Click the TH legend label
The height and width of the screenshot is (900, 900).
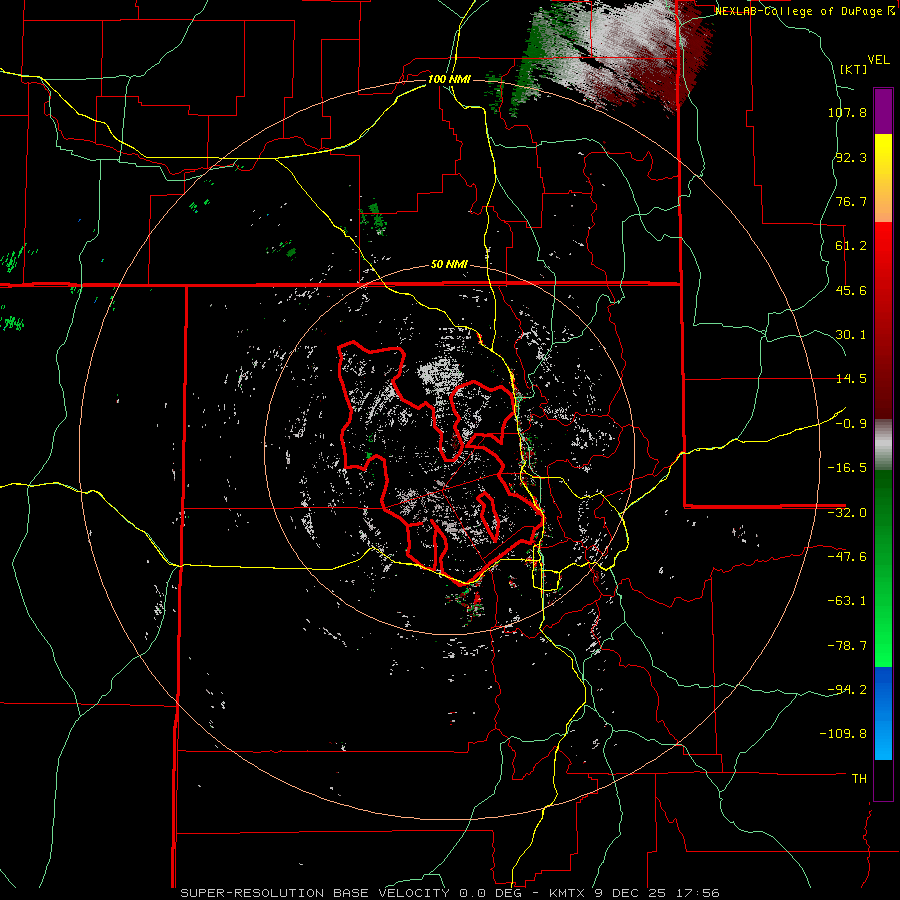(x=859, y=779)
